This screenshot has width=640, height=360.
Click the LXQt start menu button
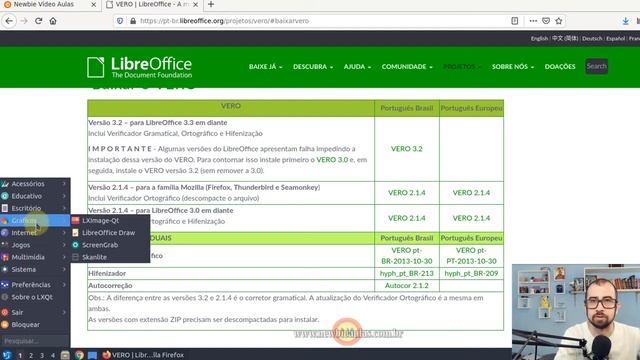point(7,355)
